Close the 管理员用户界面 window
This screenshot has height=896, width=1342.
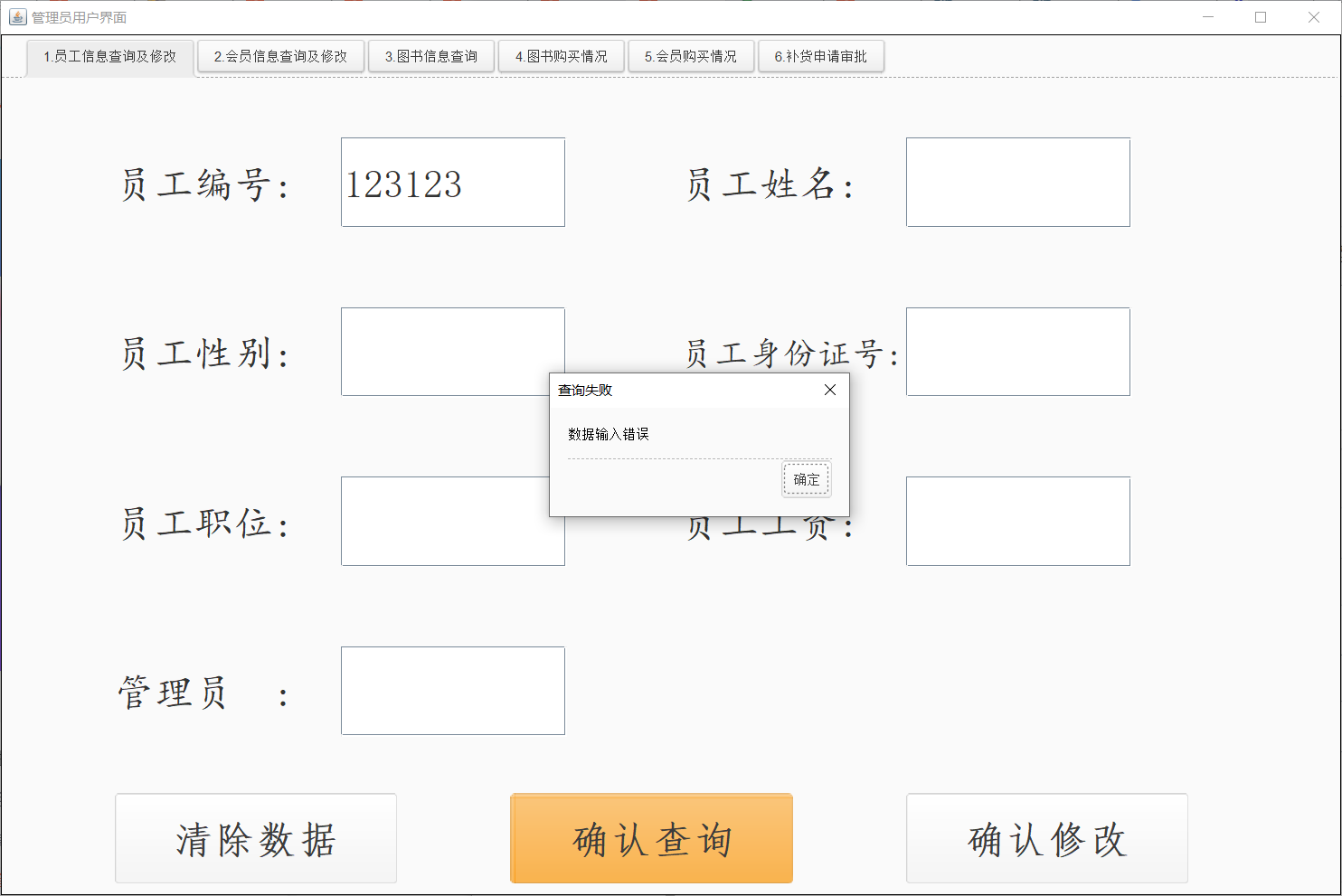[x=1314, y=17]
